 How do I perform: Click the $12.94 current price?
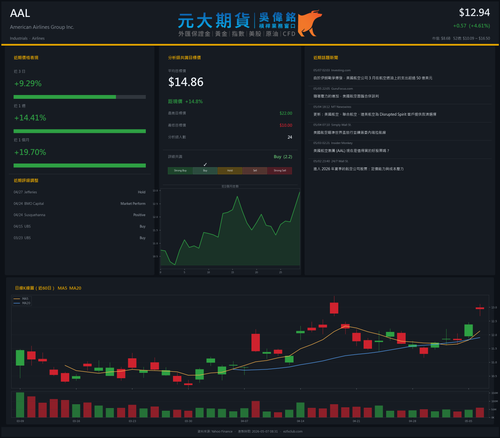(x=474, y=13)
